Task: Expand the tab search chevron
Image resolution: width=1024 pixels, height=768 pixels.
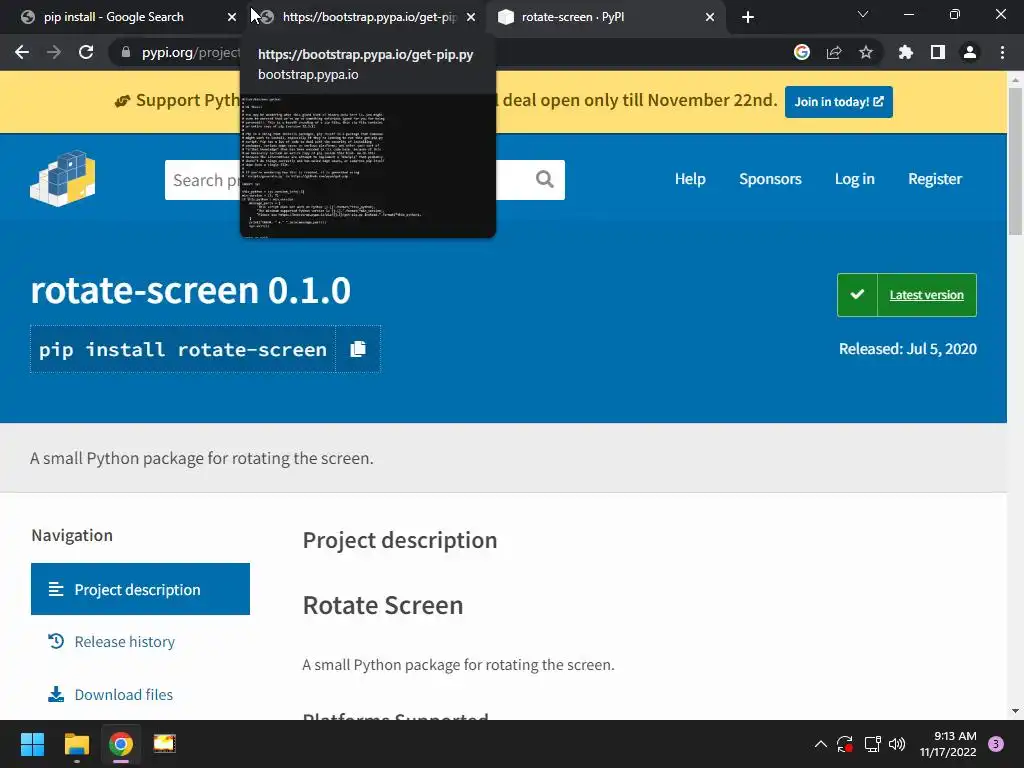Action: click(863, 14)
